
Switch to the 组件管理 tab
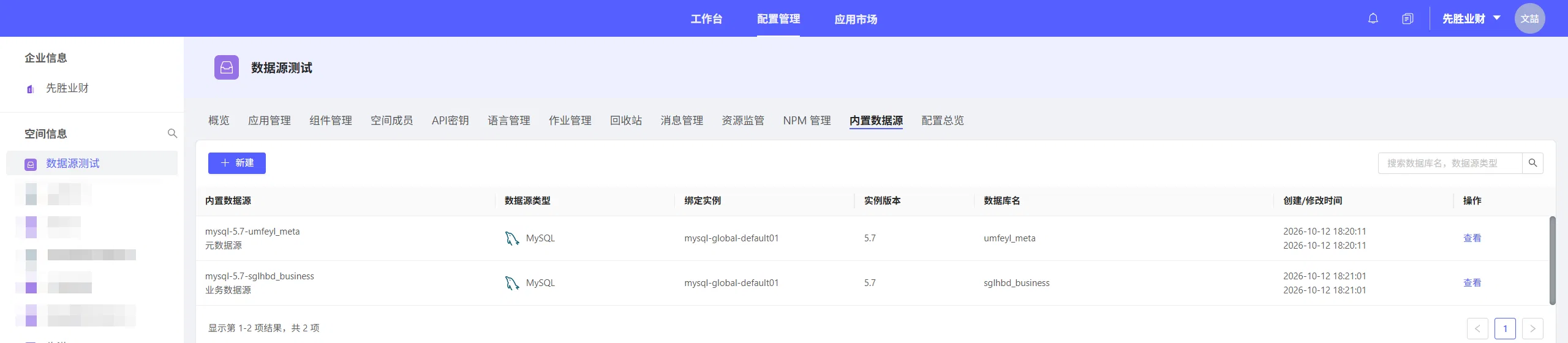(x=331, y=121)
